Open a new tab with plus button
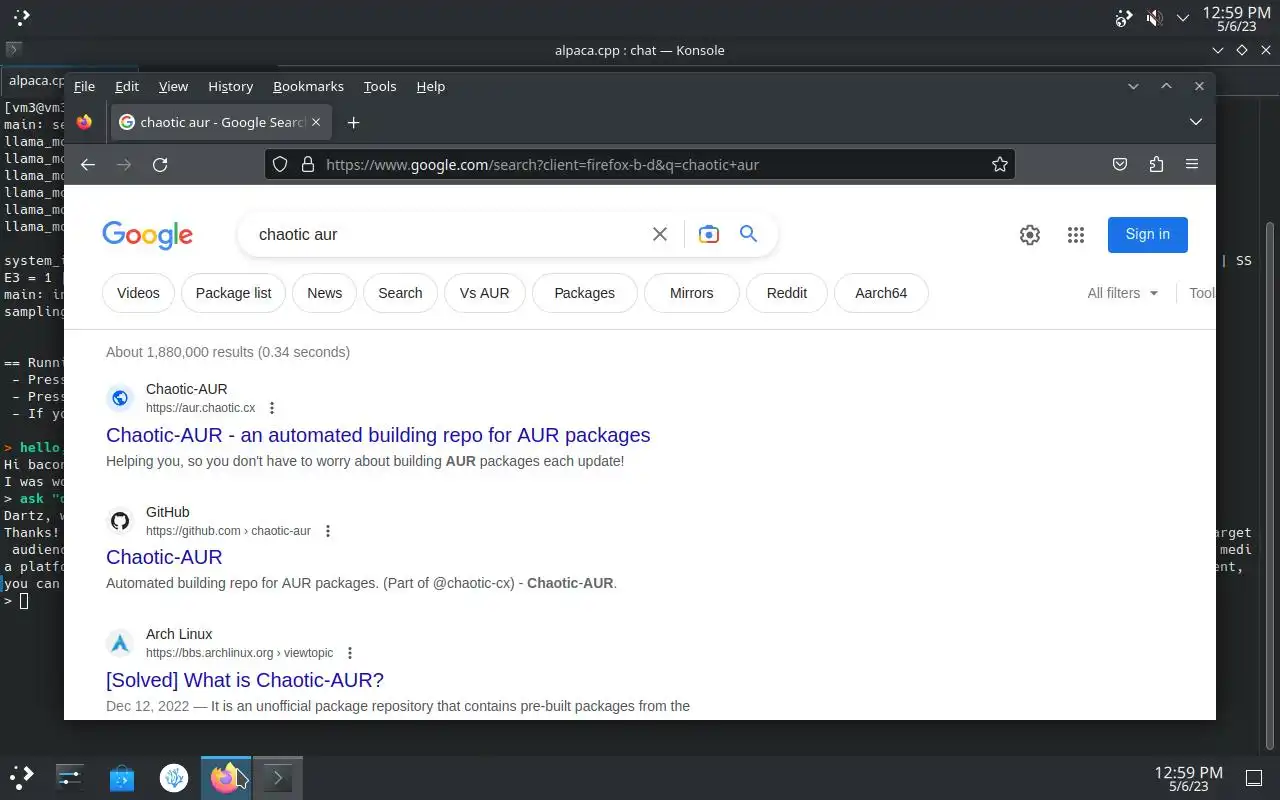 pyautogui.click(x=353, y=122)
